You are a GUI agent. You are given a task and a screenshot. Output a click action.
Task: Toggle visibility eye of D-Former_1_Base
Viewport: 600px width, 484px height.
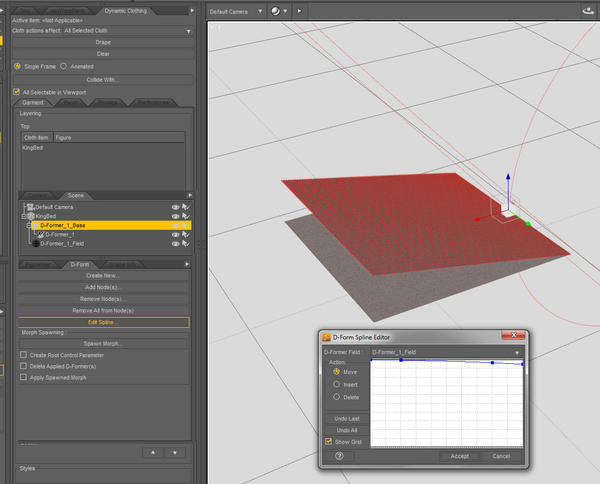coord(176,225)
